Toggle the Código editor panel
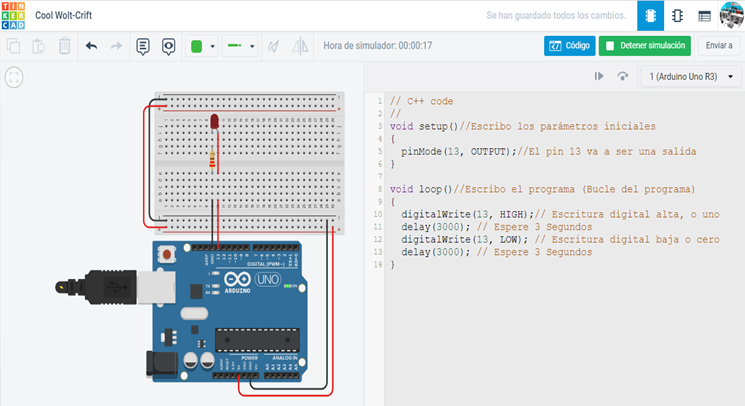 pos(569,46)
